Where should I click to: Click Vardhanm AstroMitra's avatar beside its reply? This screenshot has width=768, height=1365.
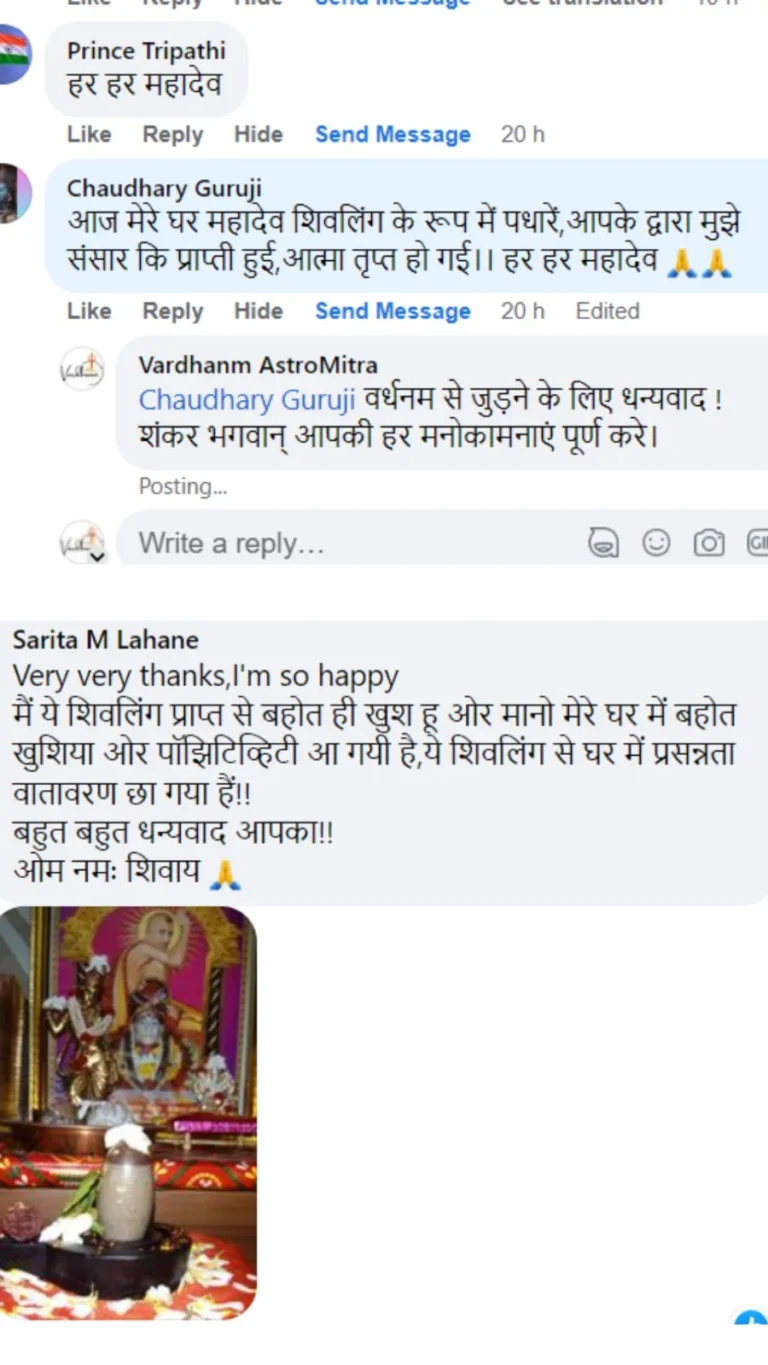tap(82, 369)
